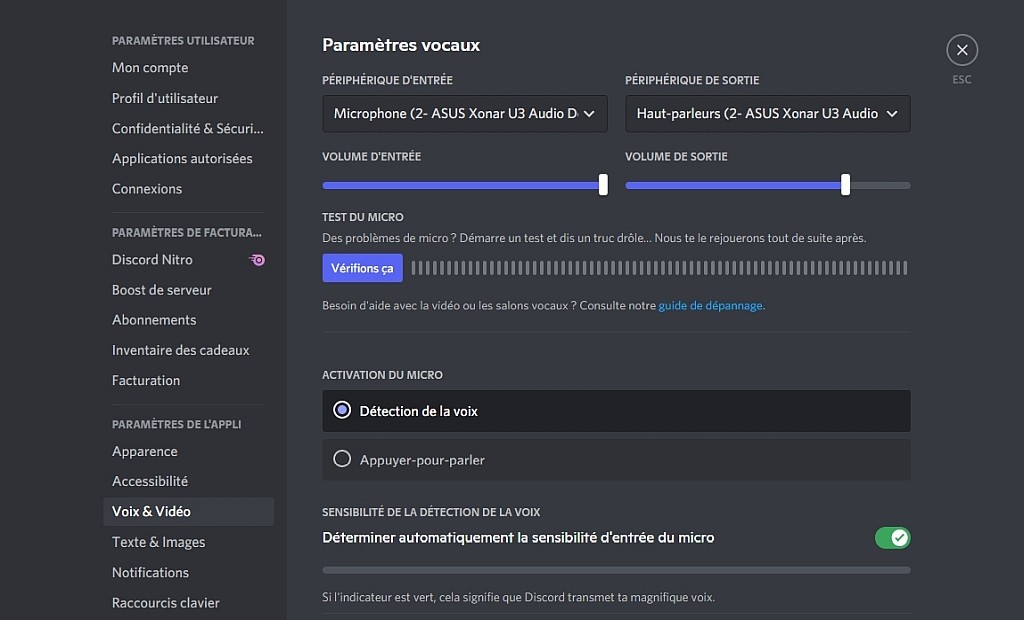Screen dimensions: 1024x620
Task: Open the input device Microphone dropdown
Action: [464, 114]
